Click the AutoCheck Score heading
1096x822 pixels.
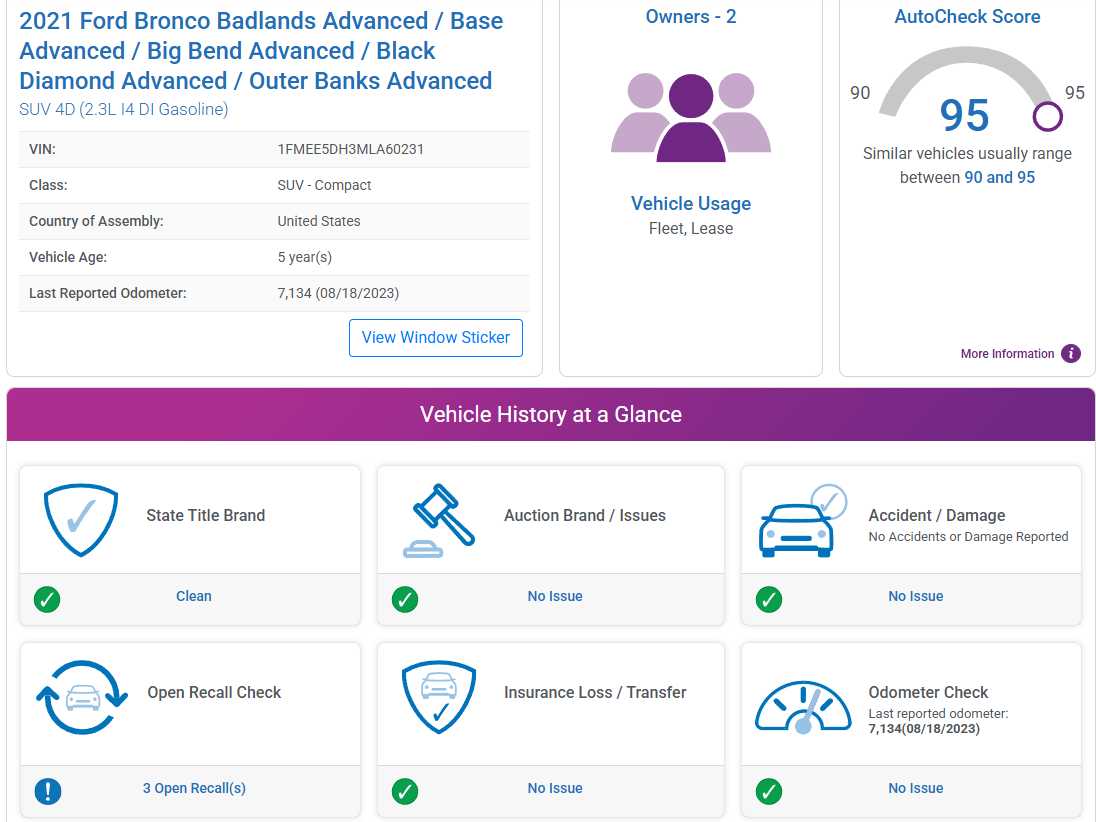coord(967,17)
